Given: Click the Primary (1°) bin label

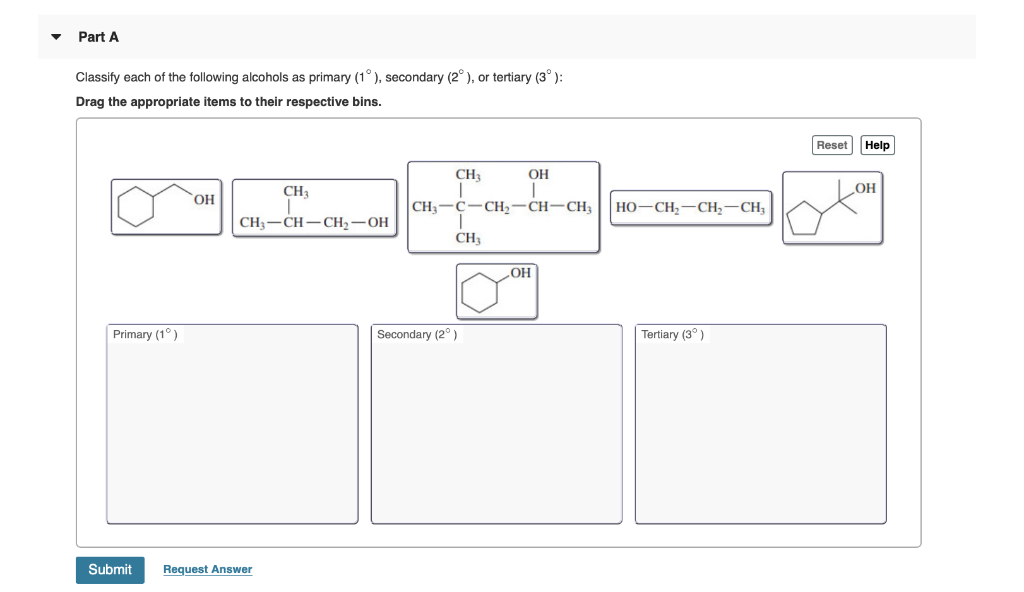Looking at the screenshot, I should [x=143, y=334].
